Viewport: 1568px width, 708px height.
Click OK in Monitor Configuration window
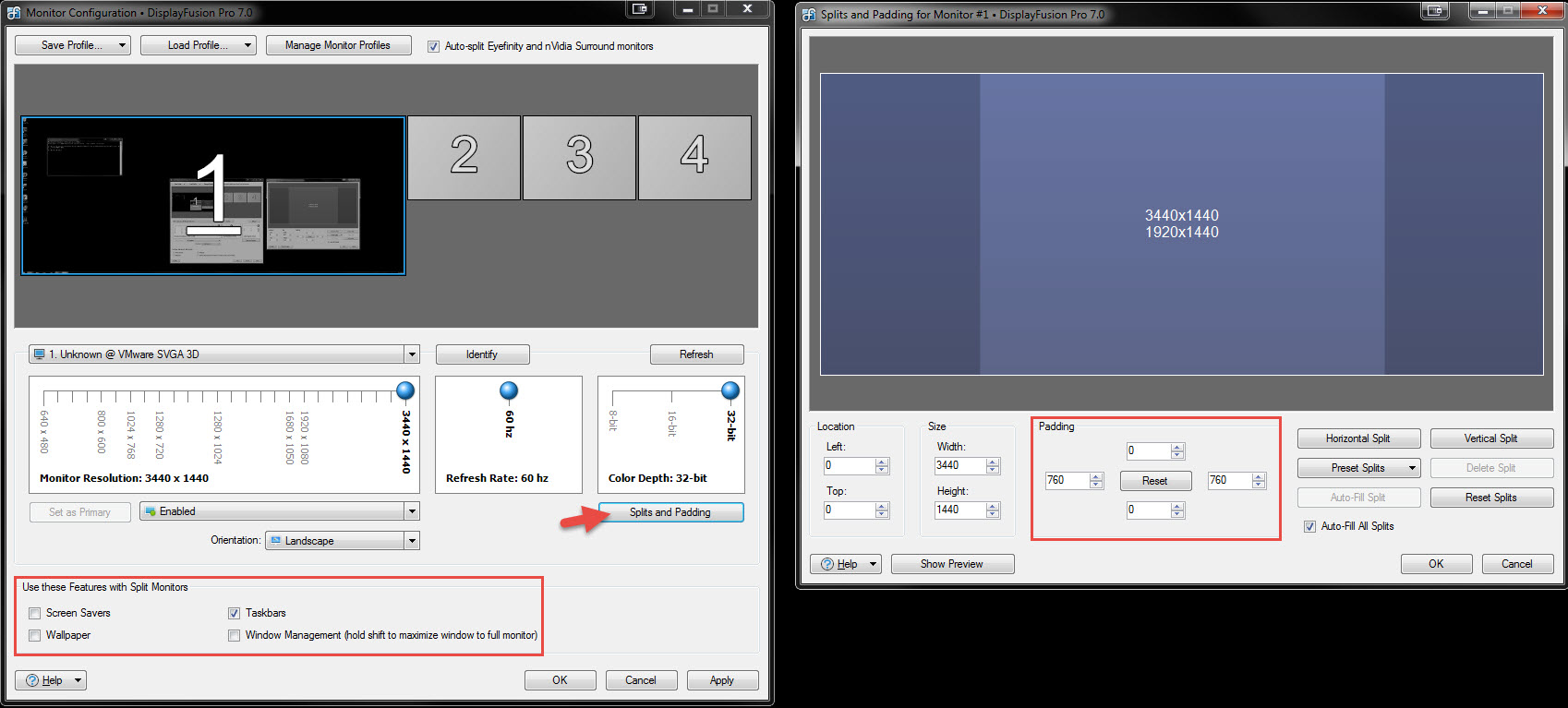(560, 680)
